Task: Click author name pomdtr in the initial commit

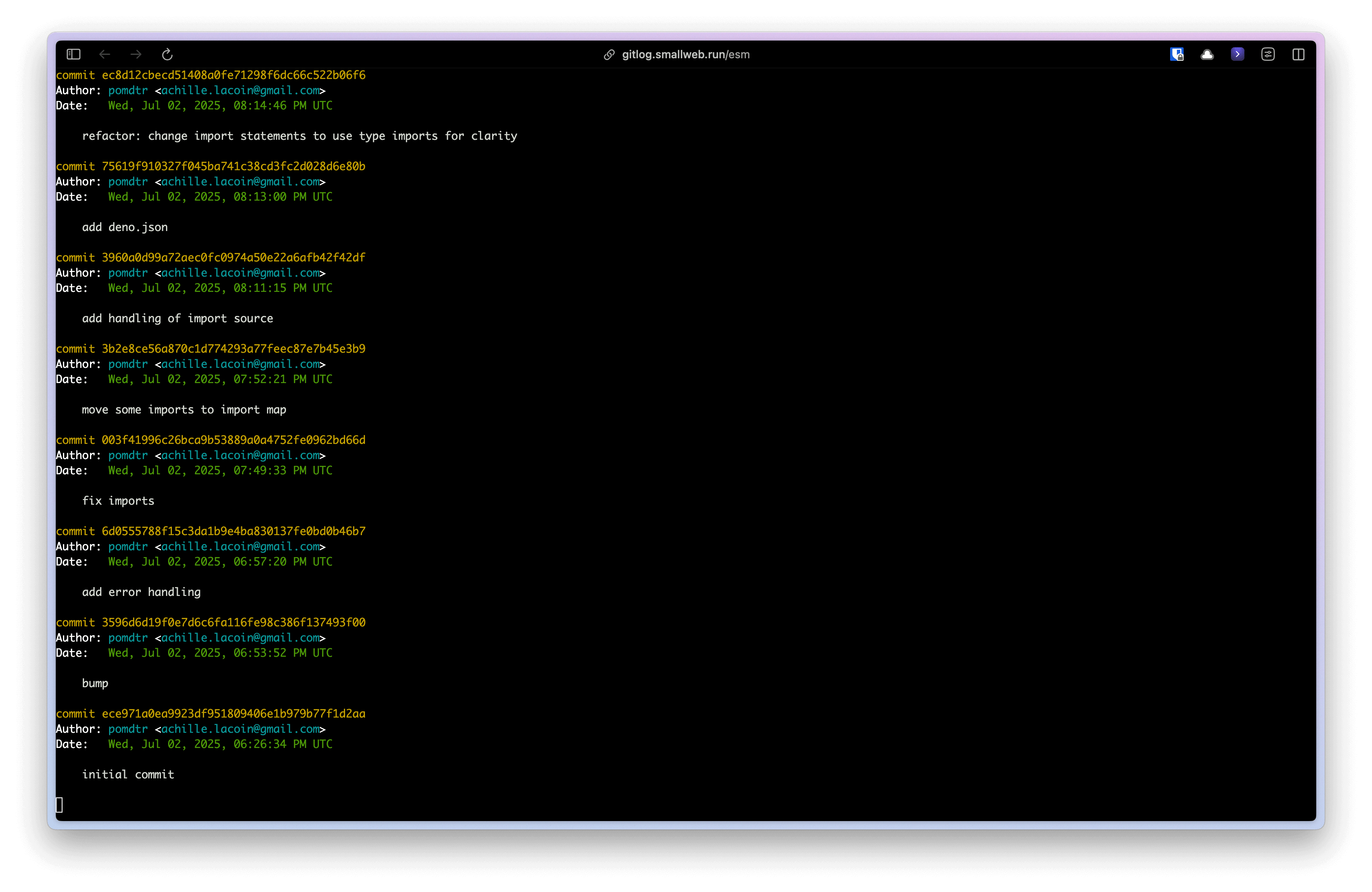Action: [128, 729]
